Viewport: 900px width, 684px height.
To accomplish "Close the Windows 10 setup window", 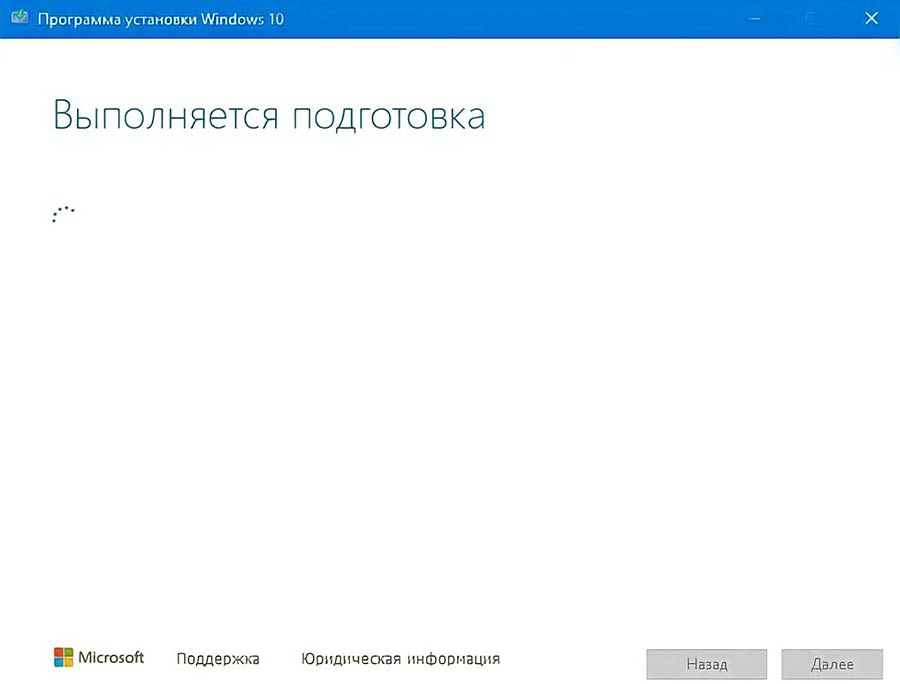I will pos(868,19).
